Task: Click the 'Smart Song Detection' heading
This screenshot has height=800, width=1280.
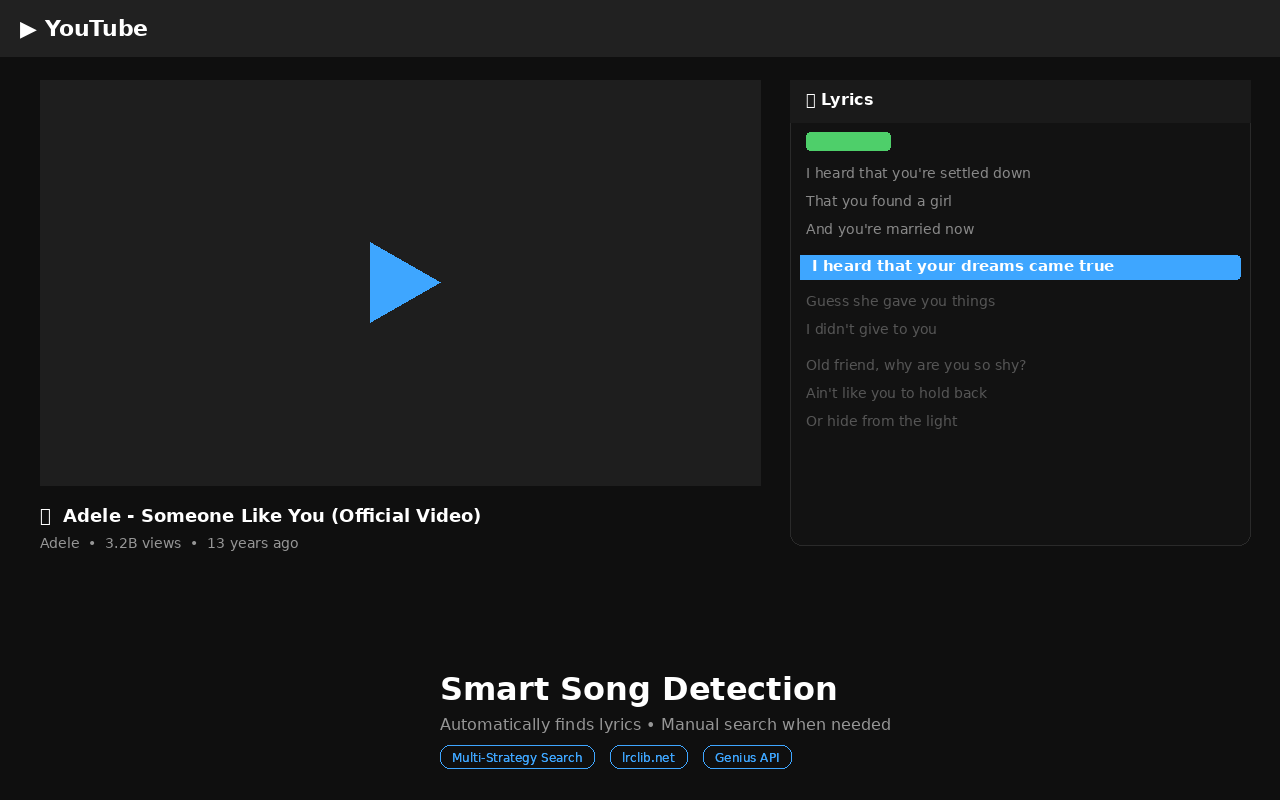Action: 639,689
